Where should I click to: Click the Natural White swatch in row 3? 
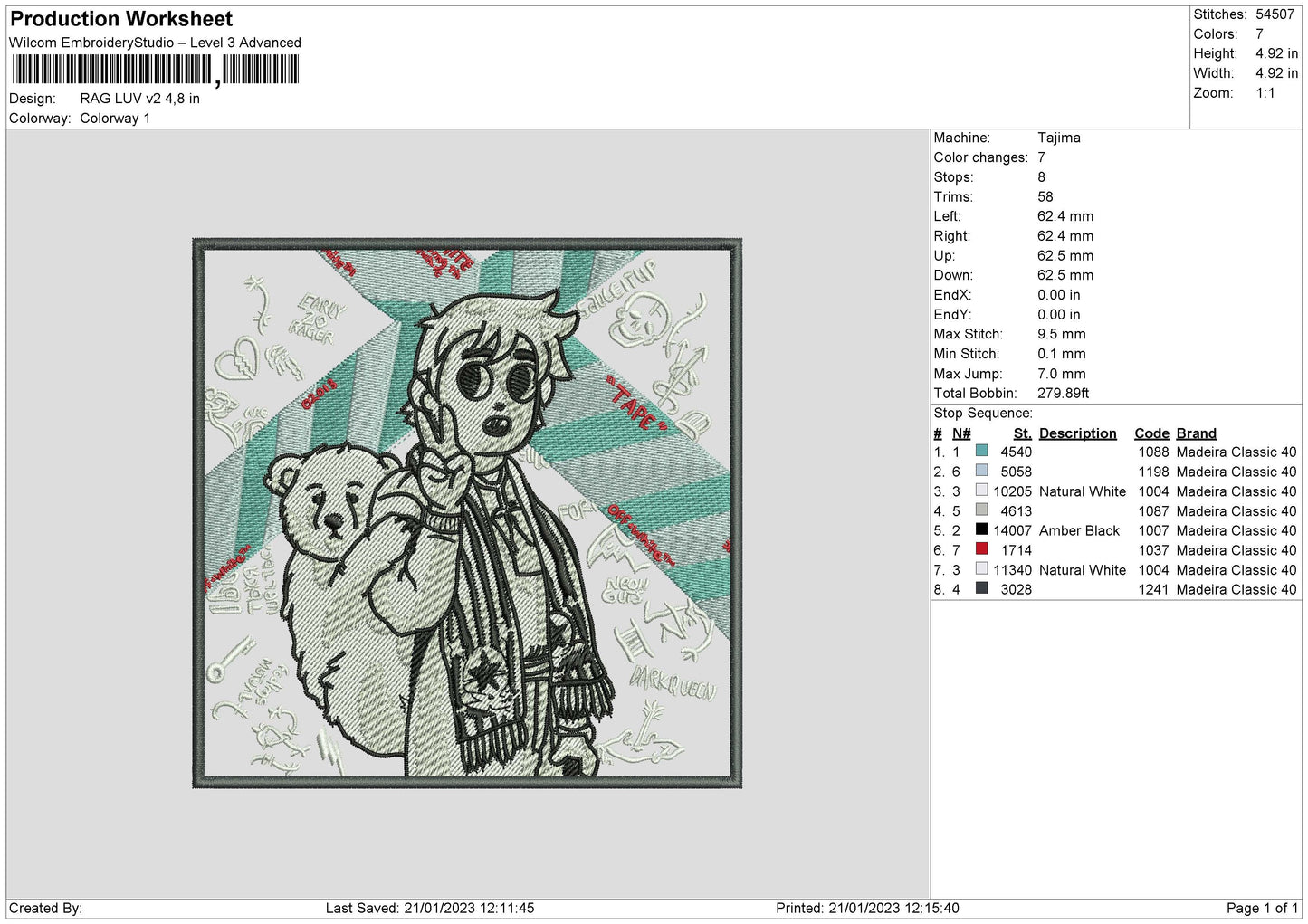pyautogui.click(x=981, y=491)
